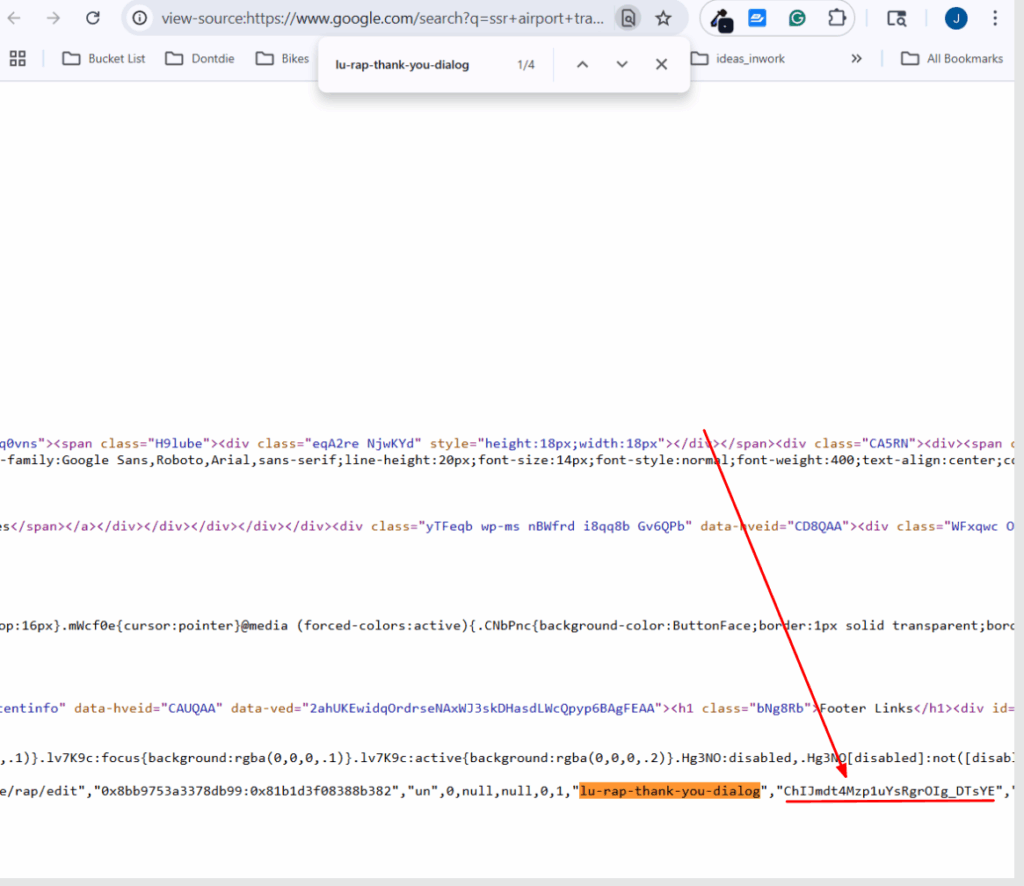This screenshot has height=886, width=1024.
Task: Click the find-in-page icon in address bar
Action: point(627,18)
